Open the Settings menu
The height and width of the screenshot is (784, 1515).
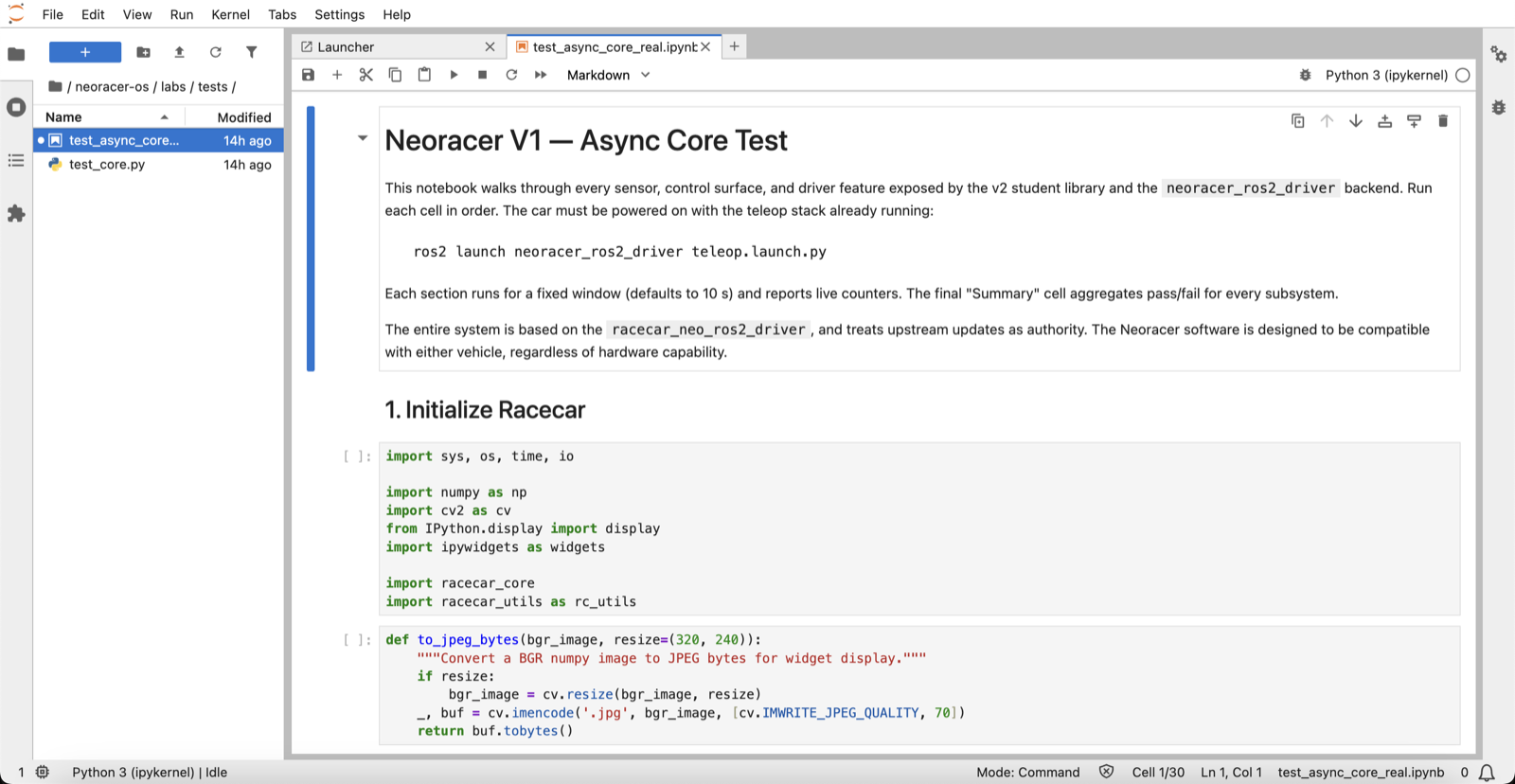click(x=340, y=14)
